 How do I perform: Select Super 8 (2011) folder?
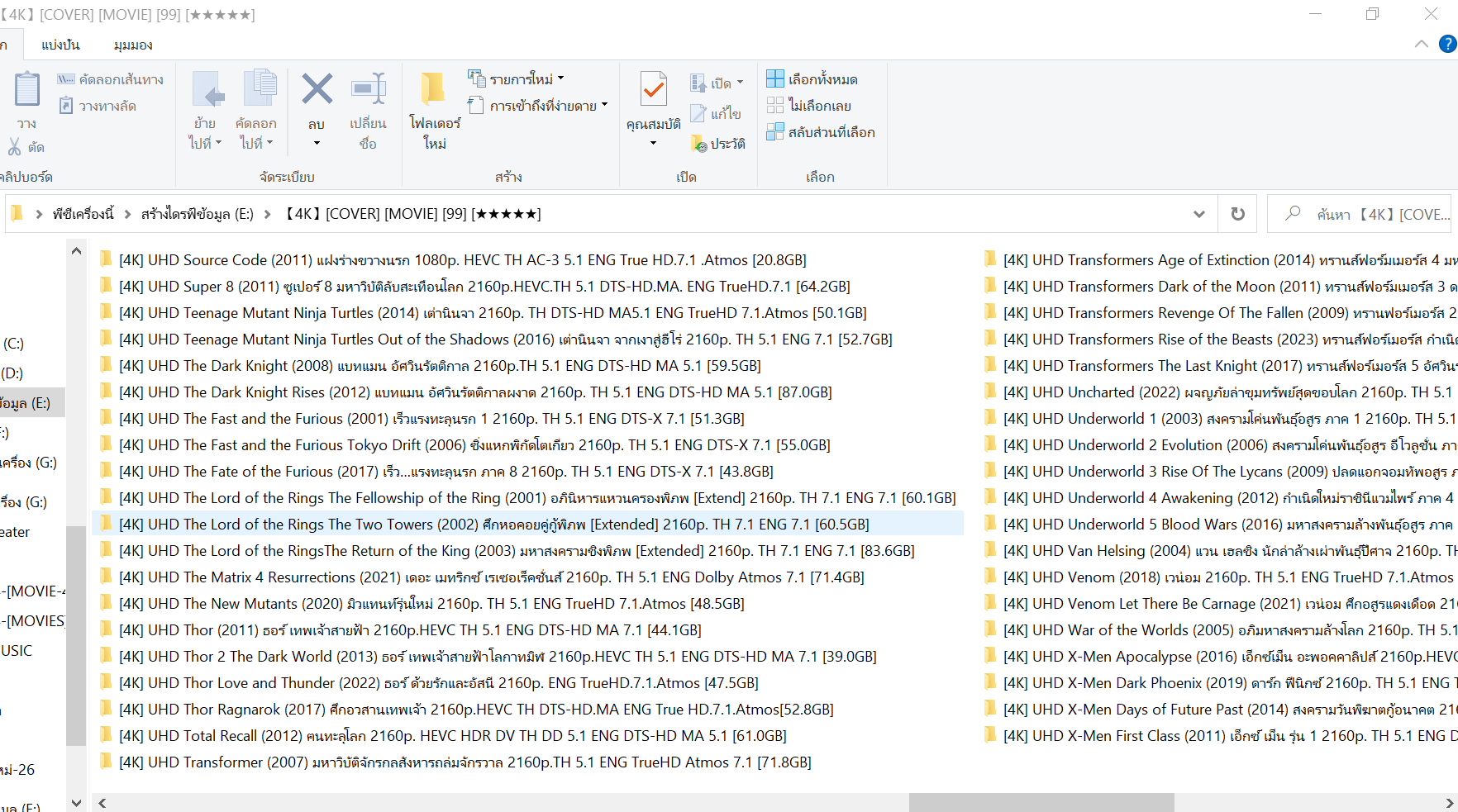pyautogui.click(x=484, y=286)
